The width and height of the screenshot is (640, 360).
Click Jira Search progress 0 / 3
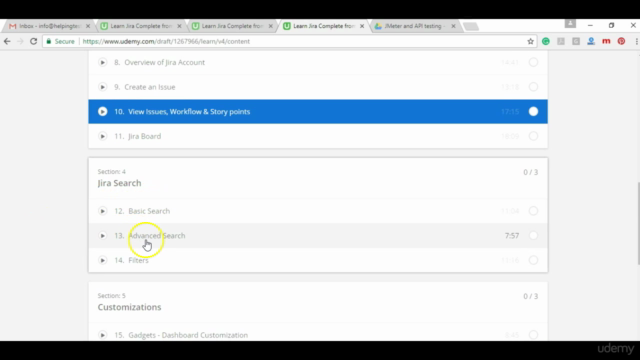click(531, 172)
